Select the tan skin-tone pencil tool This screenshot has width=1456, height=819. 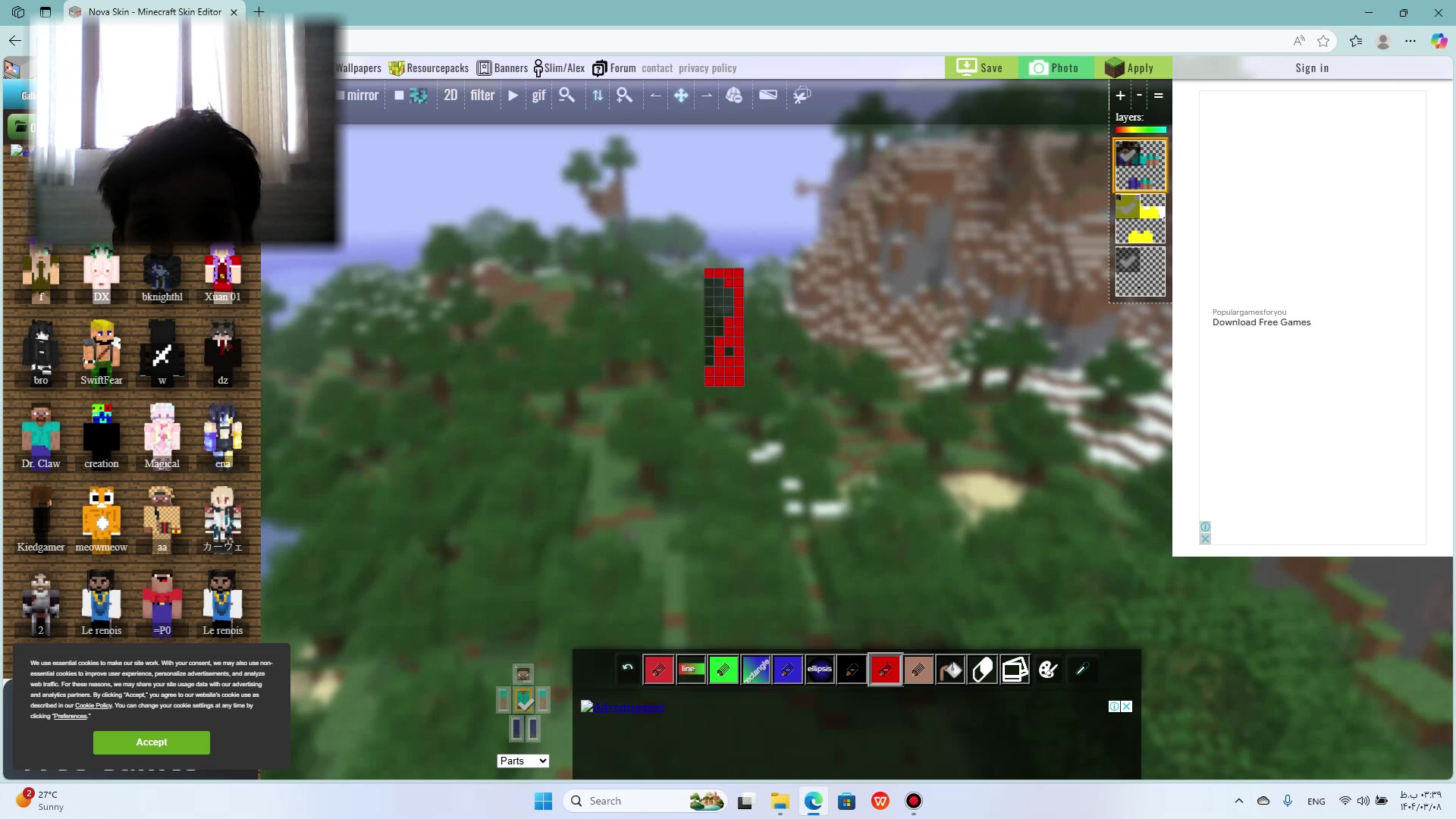(x=918, y=670)
